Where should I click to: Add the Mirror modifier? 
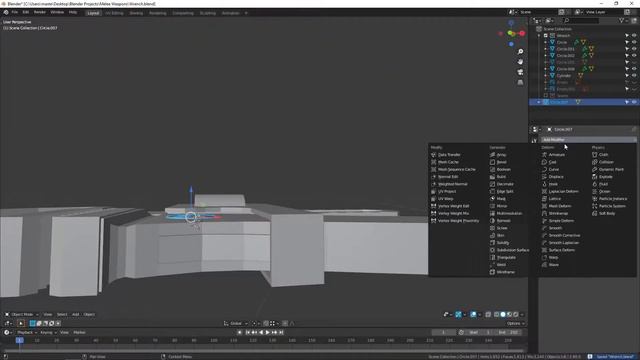(x=499, y=206)
